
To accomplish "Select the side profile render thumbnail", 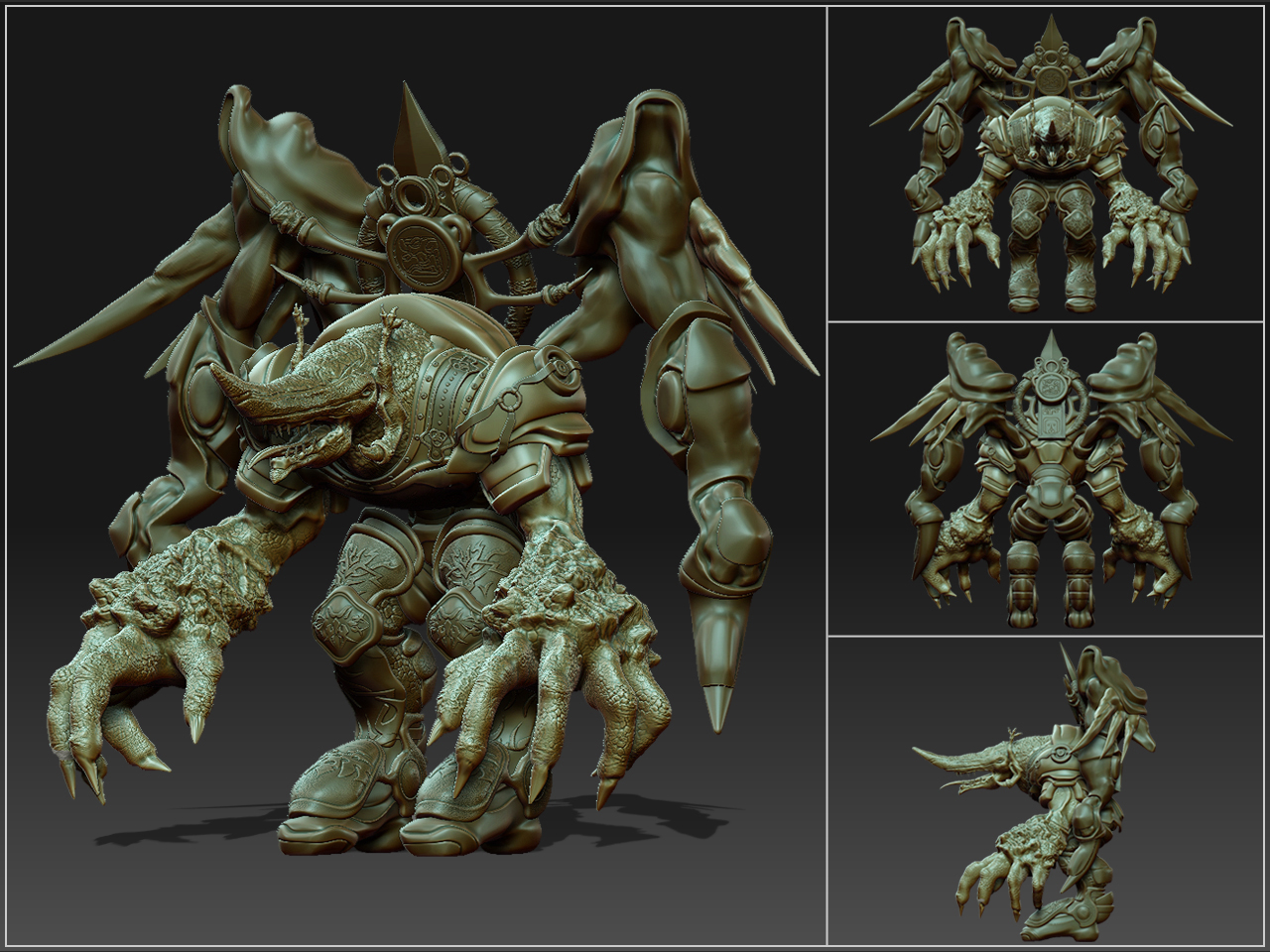I will (x=1047, y=791).
